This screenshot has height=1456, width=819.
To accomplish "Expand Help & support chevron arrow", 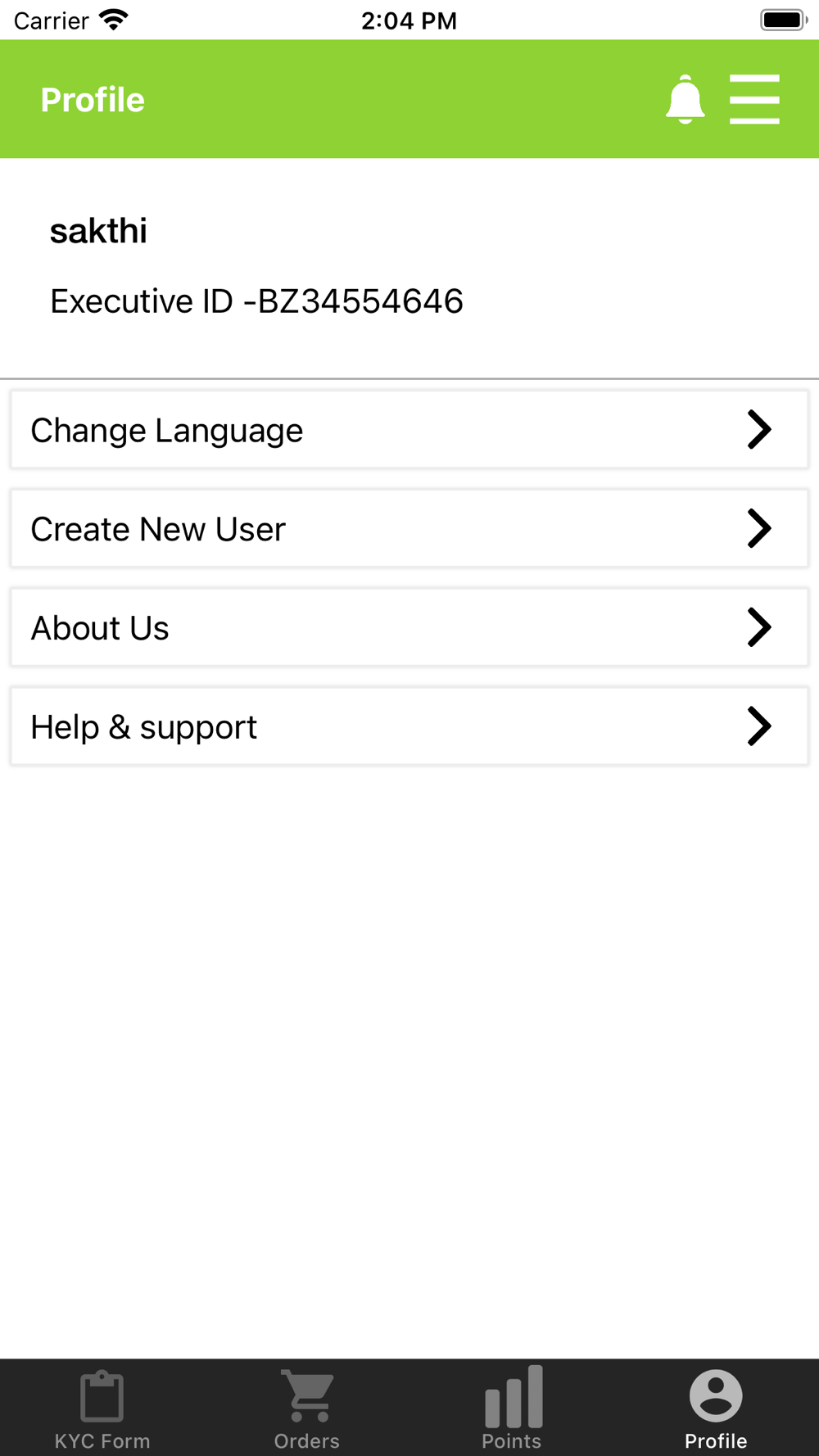I will point(759,727).
